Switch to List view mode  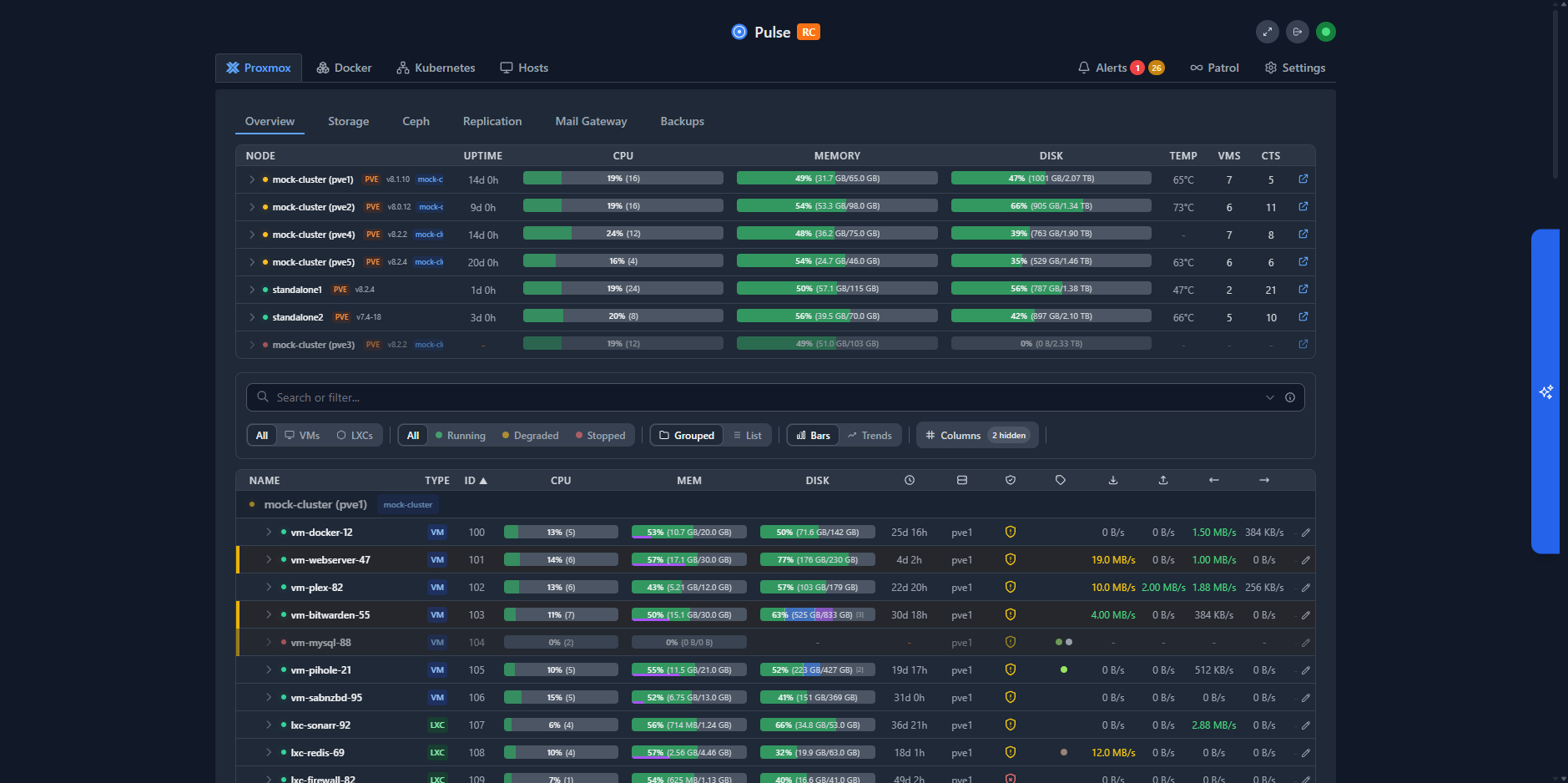pos(747,436)
